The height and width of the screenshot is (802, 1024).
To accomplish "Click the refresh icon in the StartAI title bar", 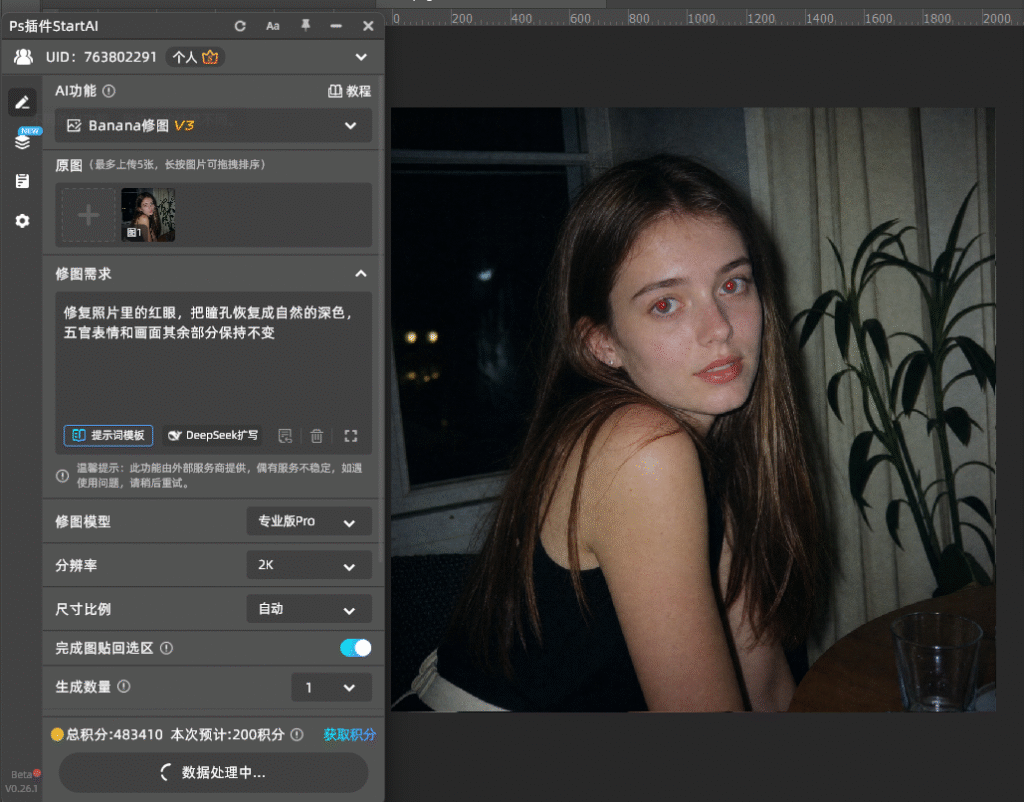I will 240,26.
